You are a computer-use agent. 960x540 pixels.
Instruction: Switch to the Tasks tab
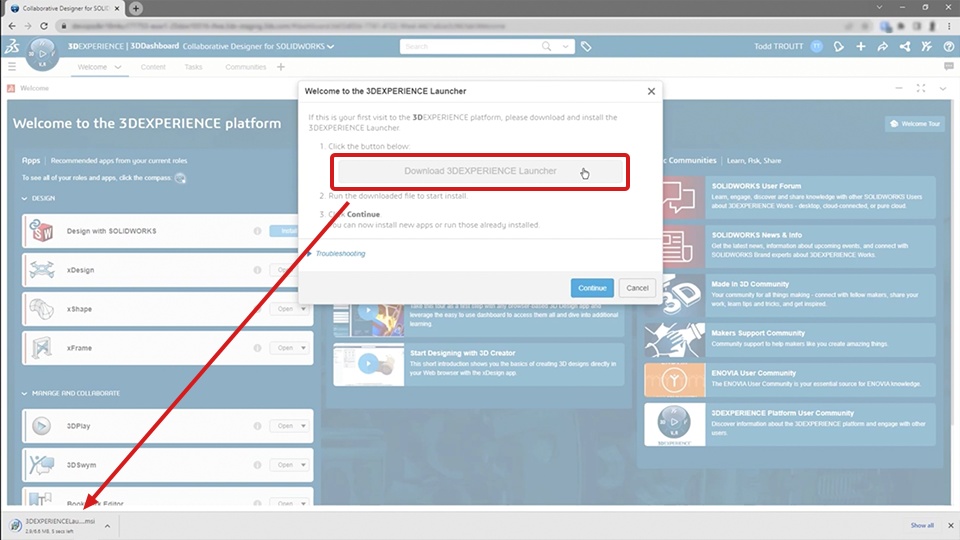(x=193, y=67)
